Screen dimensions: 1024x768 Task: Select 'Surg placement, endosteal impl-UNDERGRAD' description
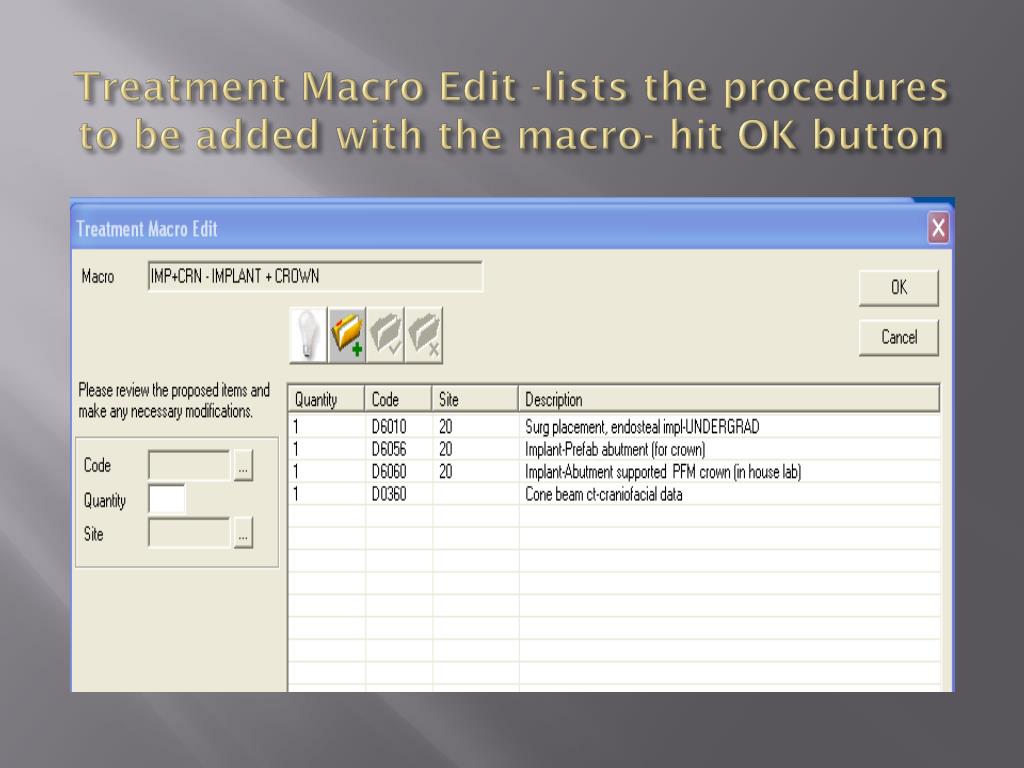[642, 427]
